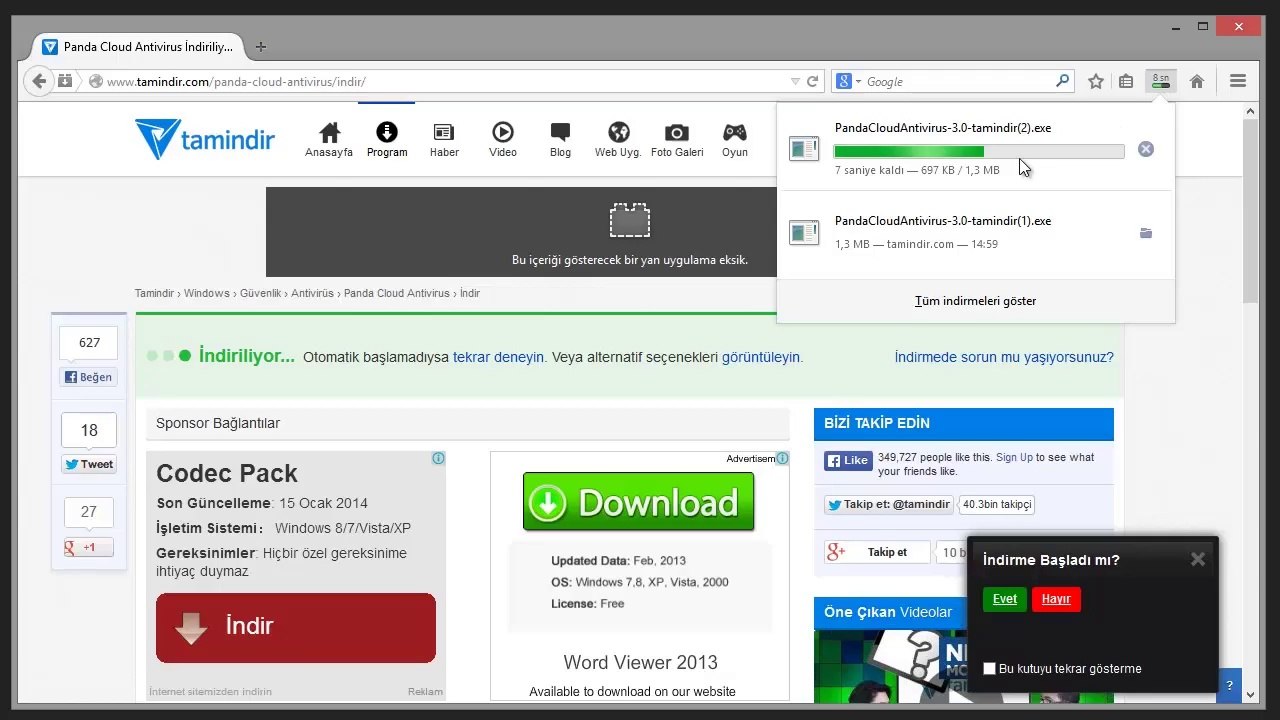The image size is (1280, 720).
Task: Click the missing plugin placeholder icon
Action: (x=630, y=220)
